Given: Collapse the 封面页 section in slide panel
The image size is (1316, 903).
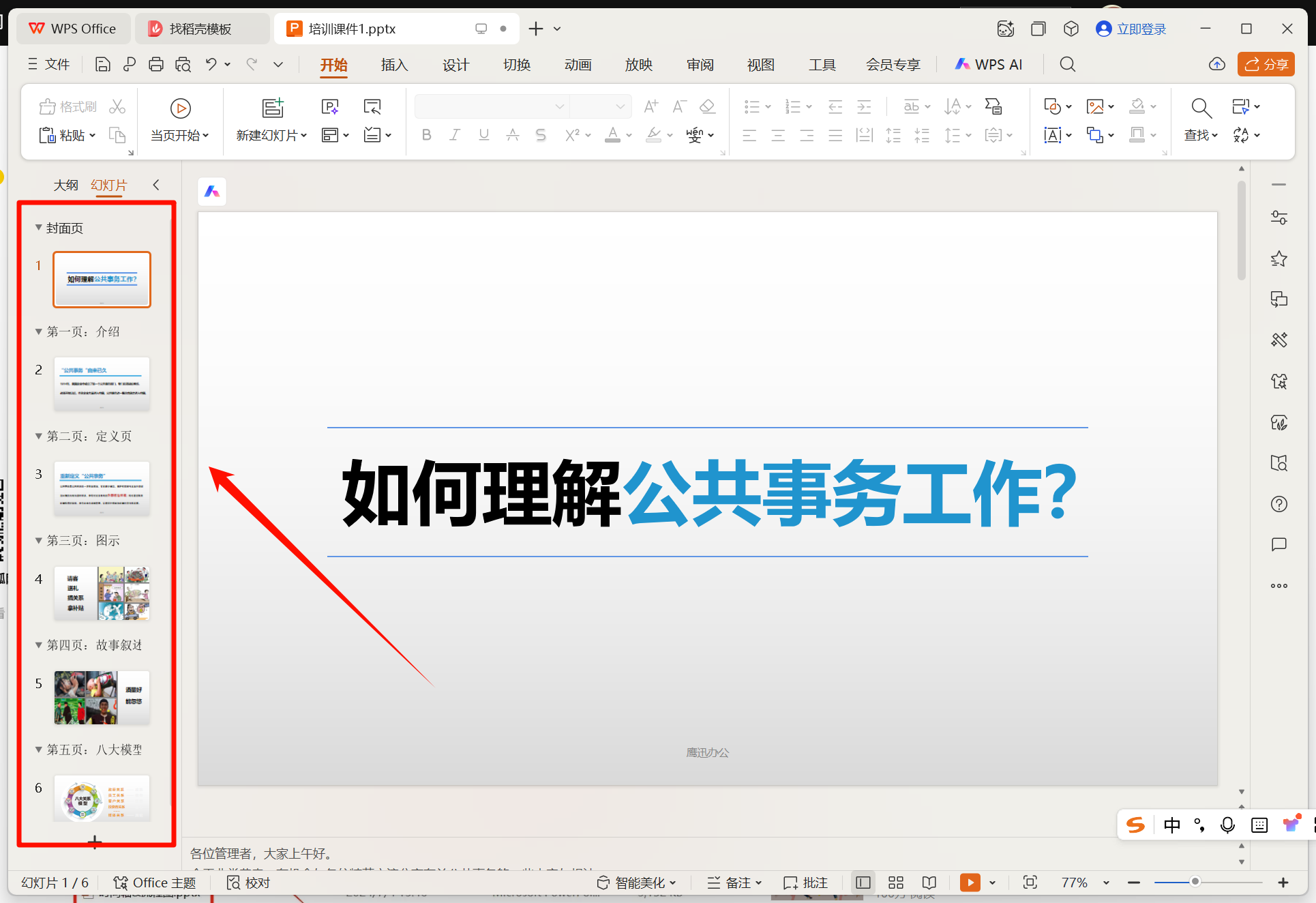Looking at the screenshot, I should coord(38,228).
